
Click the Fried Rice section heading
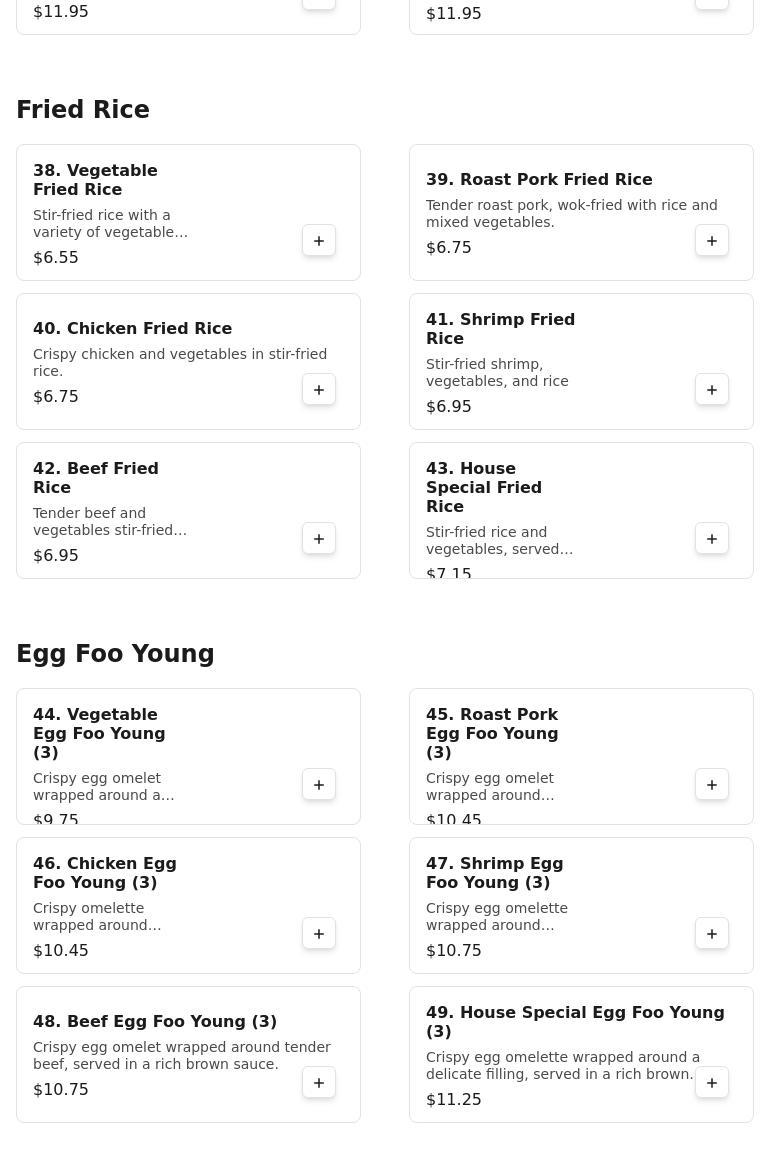(x=83, y=110)
